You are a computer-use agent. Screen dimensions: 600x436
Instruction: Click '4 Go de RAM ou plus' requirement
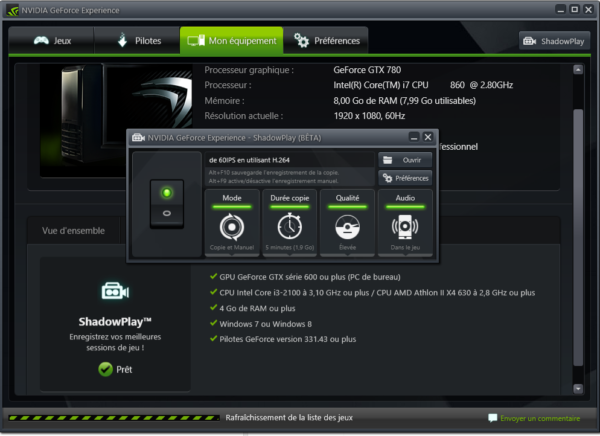pyautogui.click(x=257, y=308)
